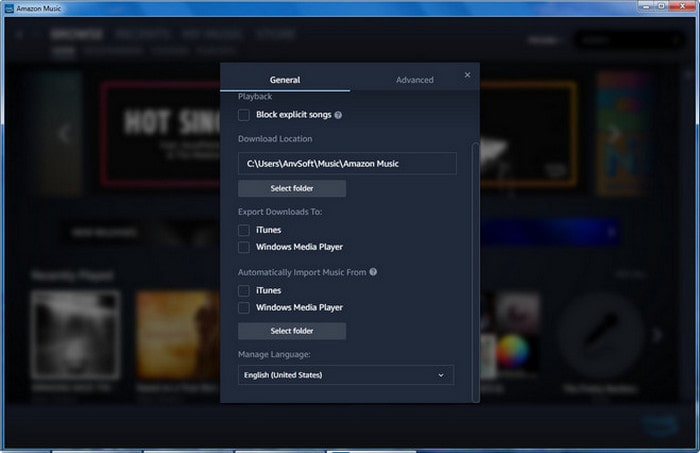Open the Manage Language dropdown
This screenshot has height=453, width=700.
pyautogui.click(x=346, y=375)
